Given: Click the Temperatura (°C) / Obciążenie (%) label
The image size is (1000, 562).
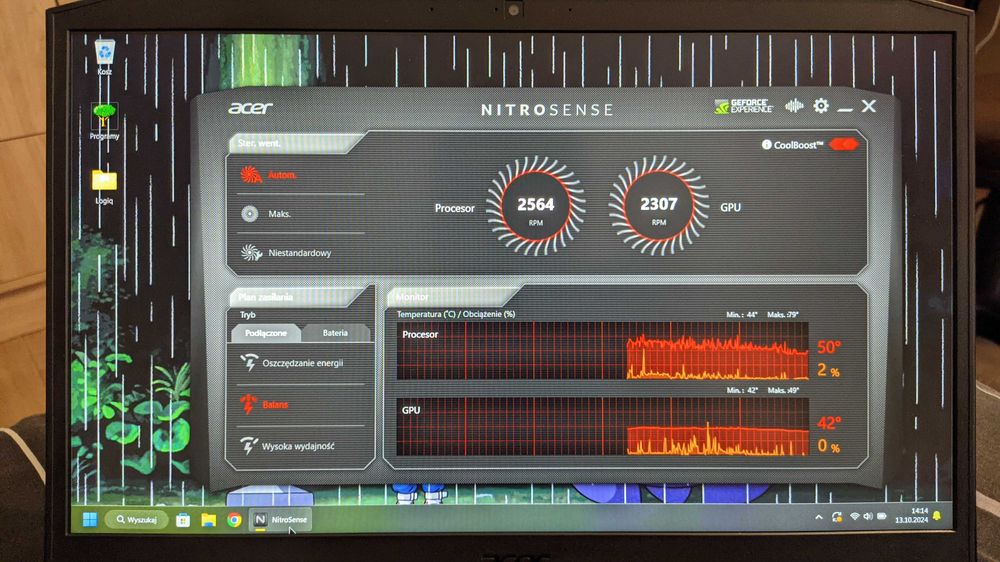Looking at the screenshot, I should [456, 314].
